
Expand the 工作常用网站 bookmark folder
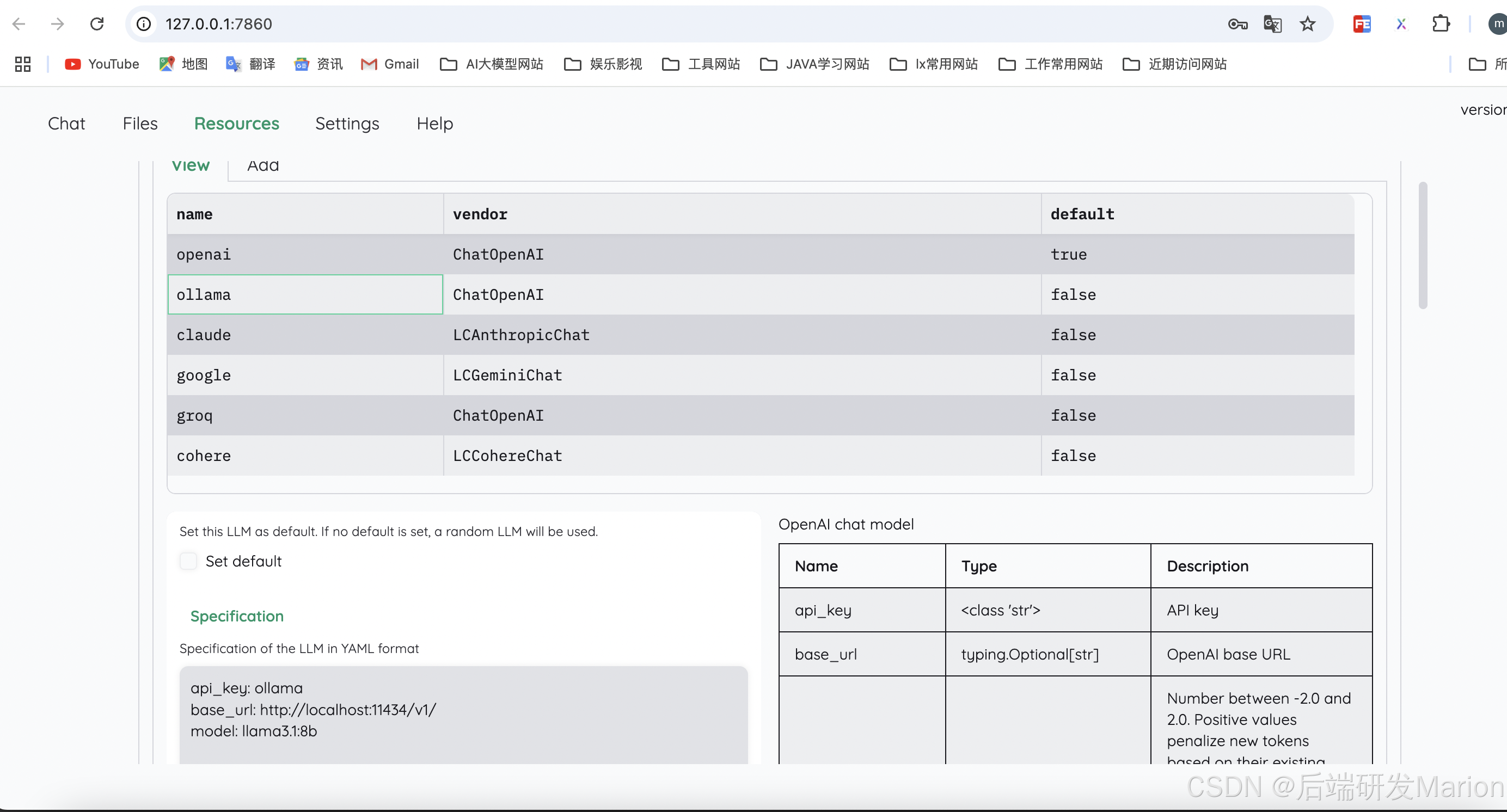[1051, 64]
